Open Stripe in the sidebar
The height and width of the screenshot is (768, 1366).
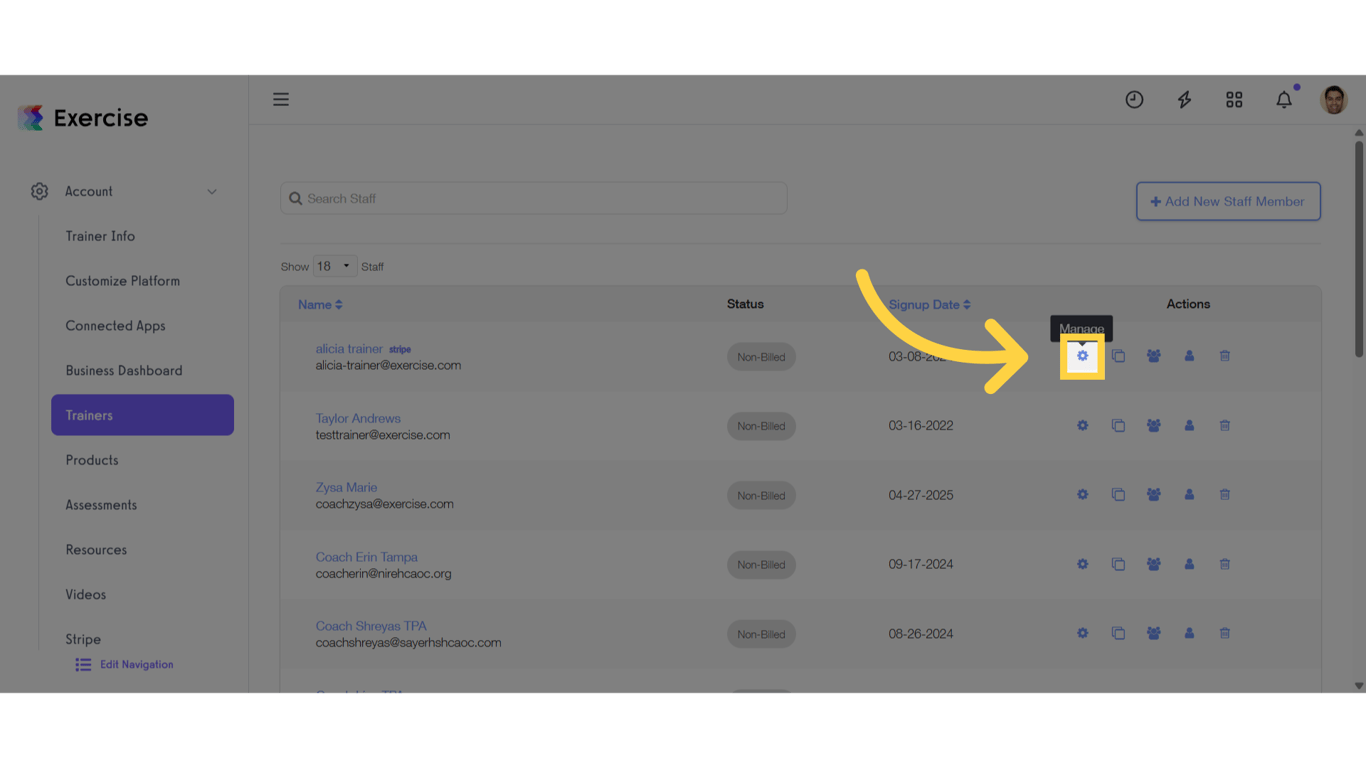pyautogui.click(x=83, y=639)
